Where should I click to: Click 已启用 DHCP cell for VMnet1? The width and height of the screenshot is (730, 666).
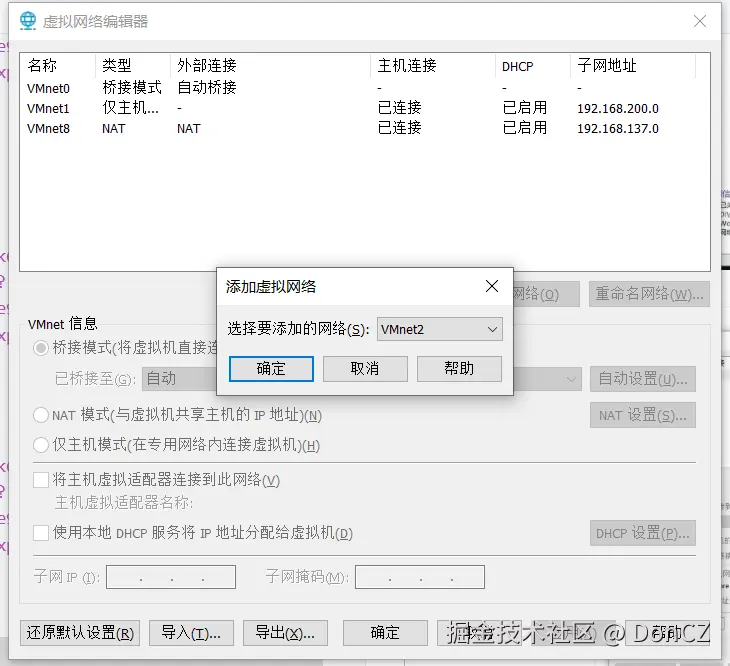(525, 108)
